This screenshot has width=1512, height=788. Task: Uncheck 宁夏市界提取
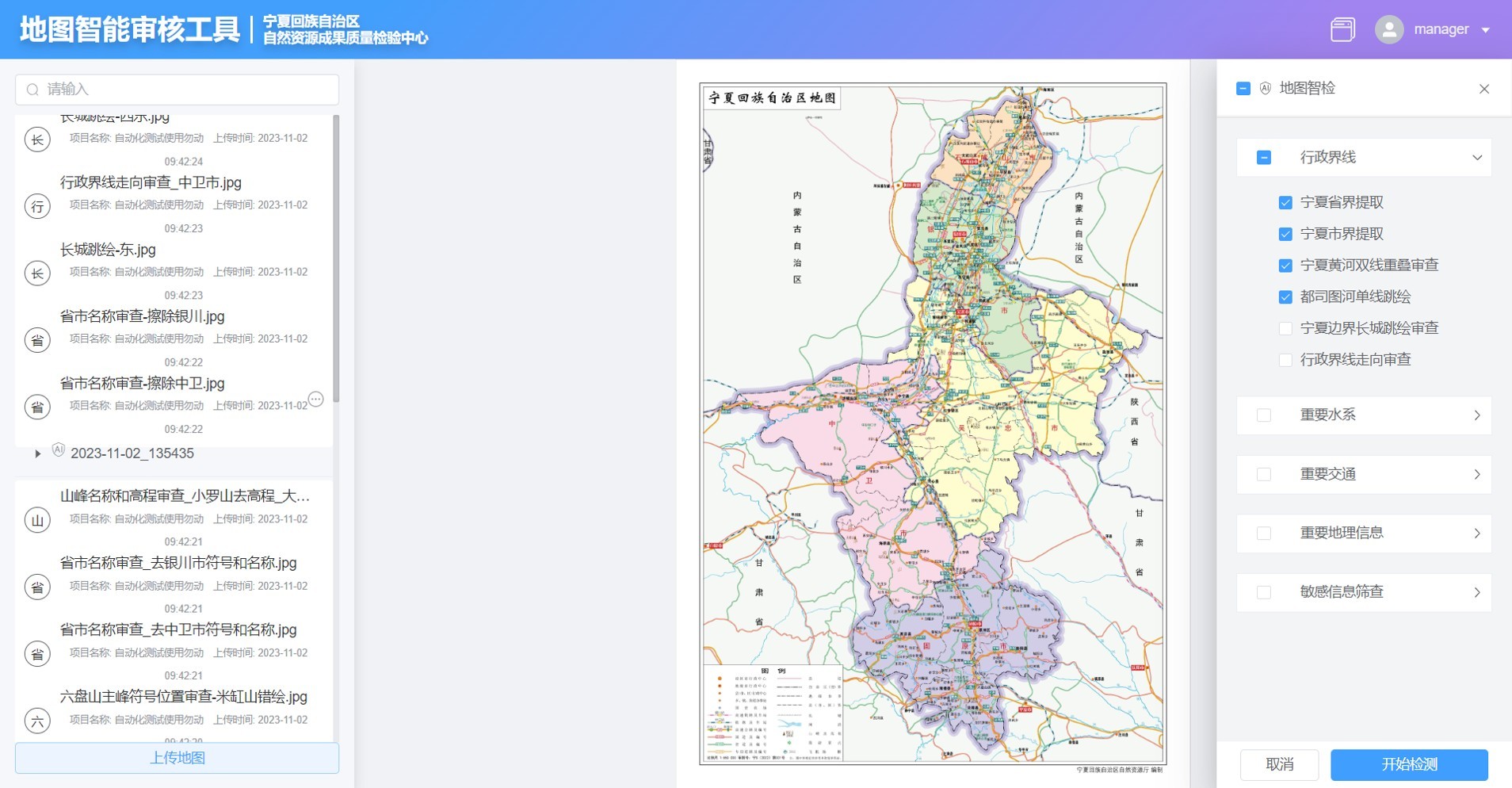[1285, 234]
